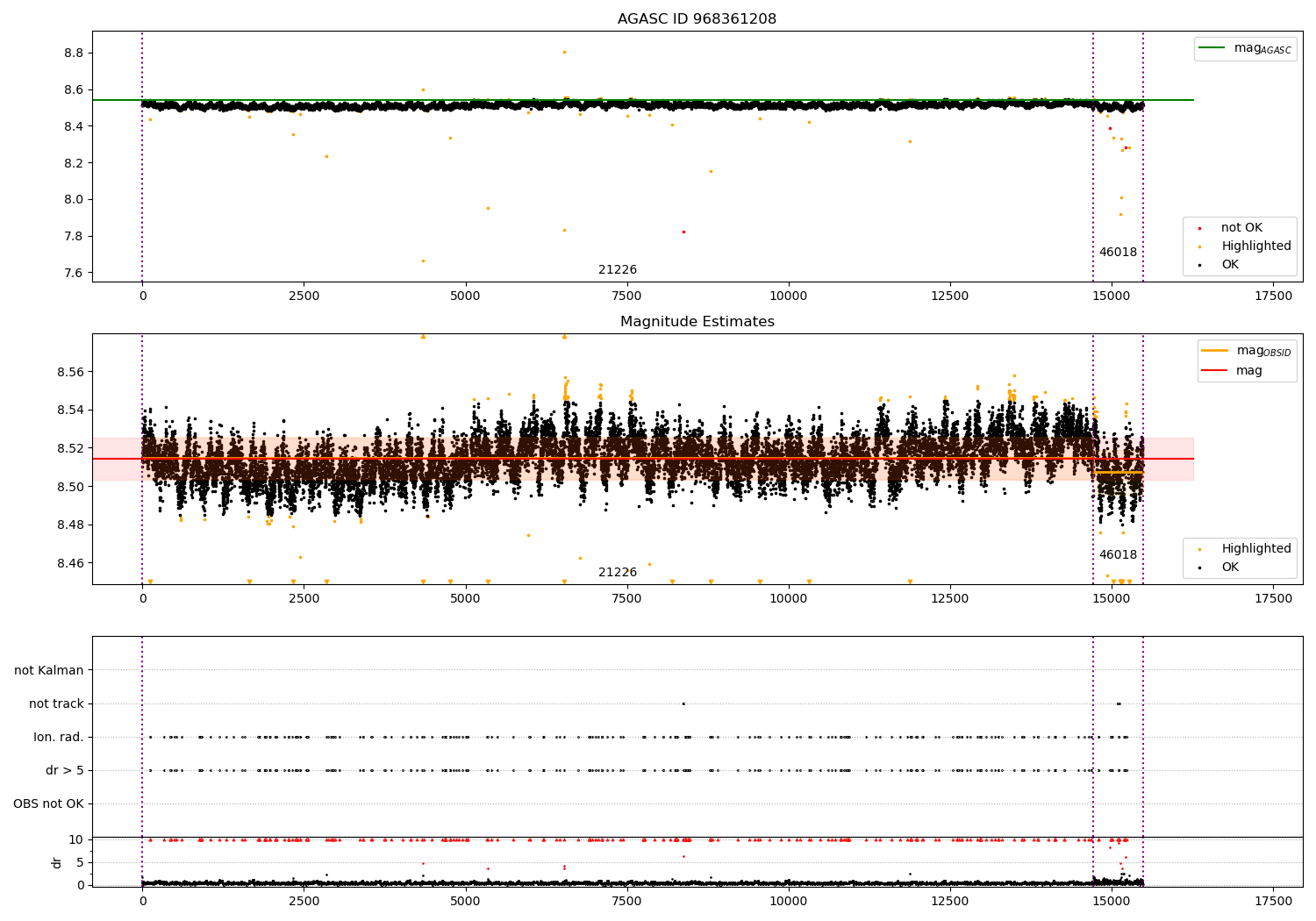Click the 'not track' marker near x 8400
Image resolution: width=1316 pixels, height=921 pixels.
pos(683,703)
